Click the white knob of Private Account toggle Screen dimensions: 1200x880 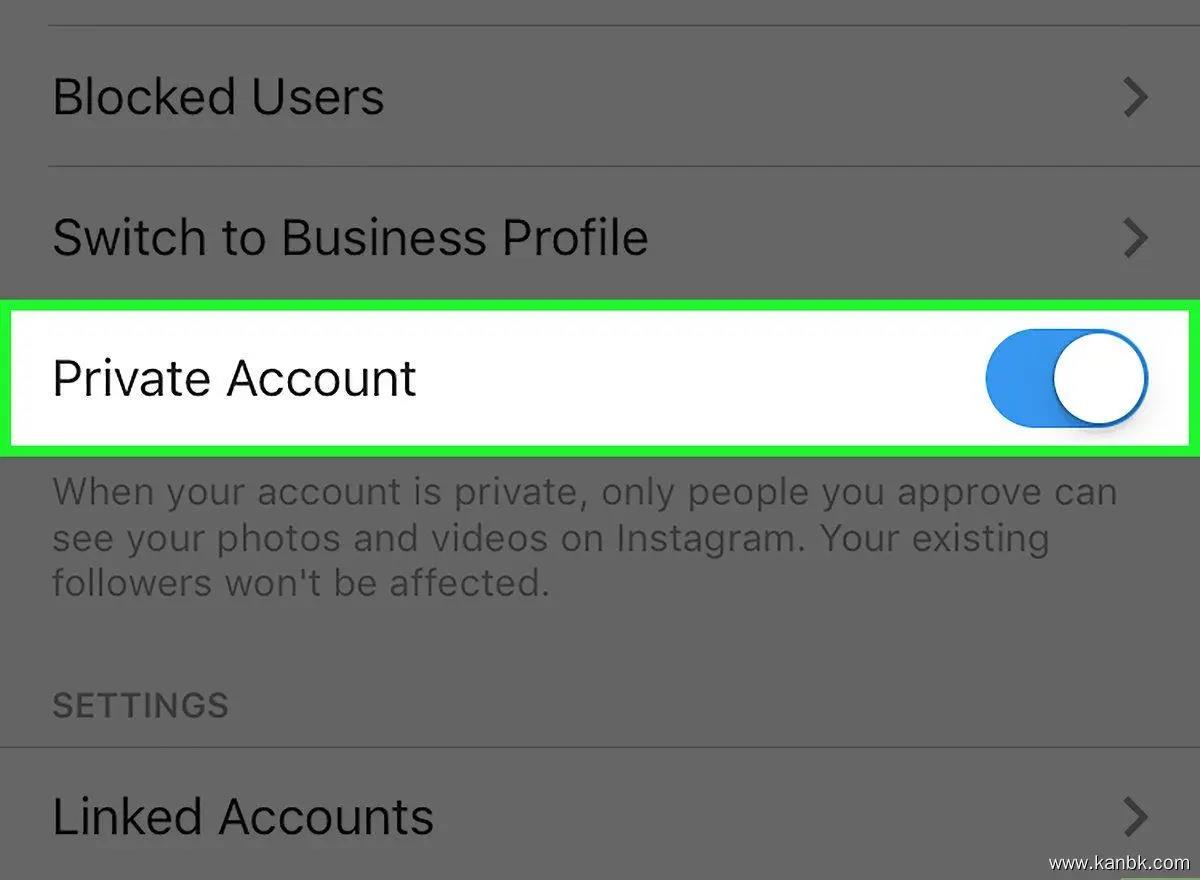tap(1100, 379)
